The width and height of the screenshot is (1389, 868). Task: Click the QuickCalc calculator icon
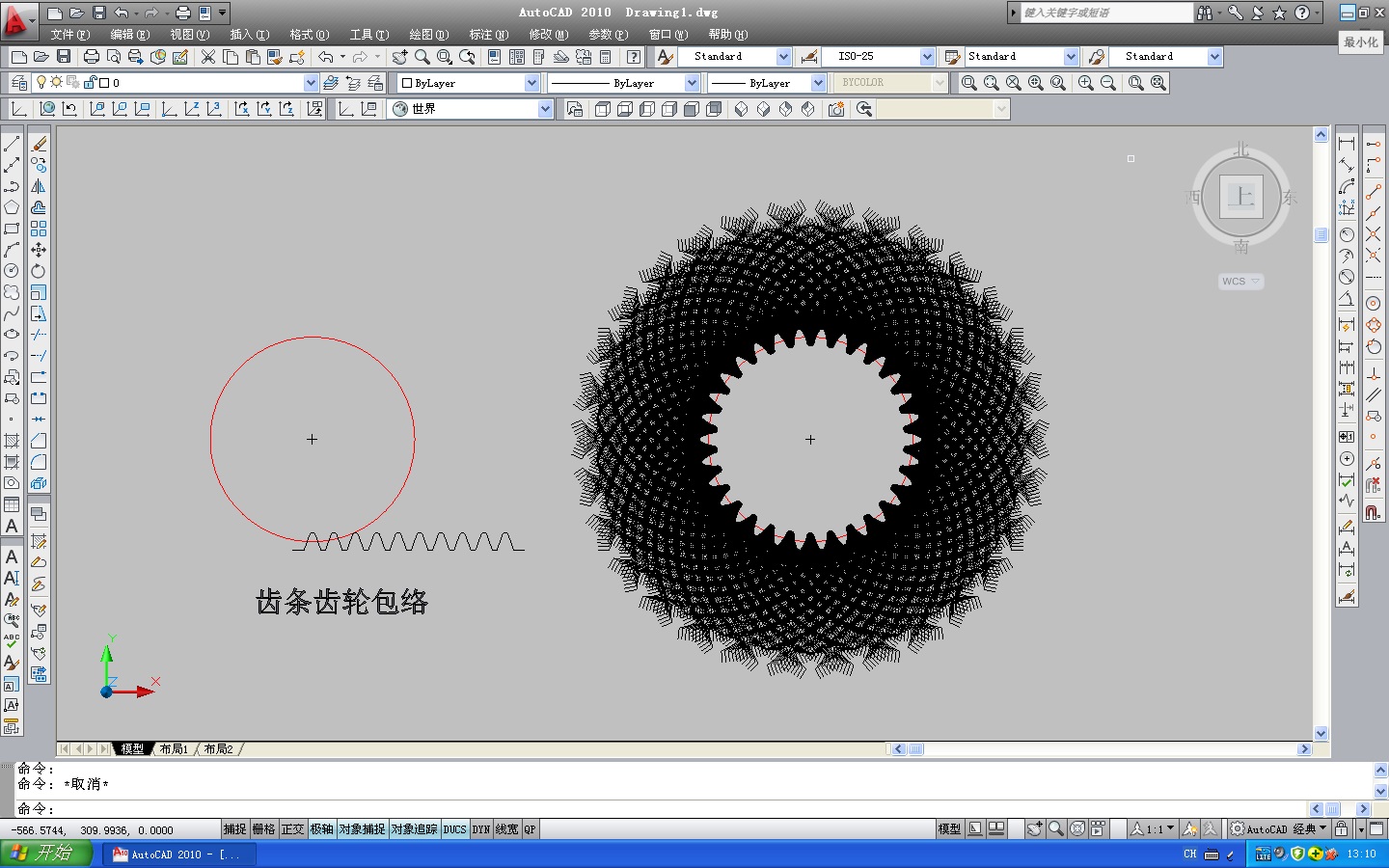606,57
